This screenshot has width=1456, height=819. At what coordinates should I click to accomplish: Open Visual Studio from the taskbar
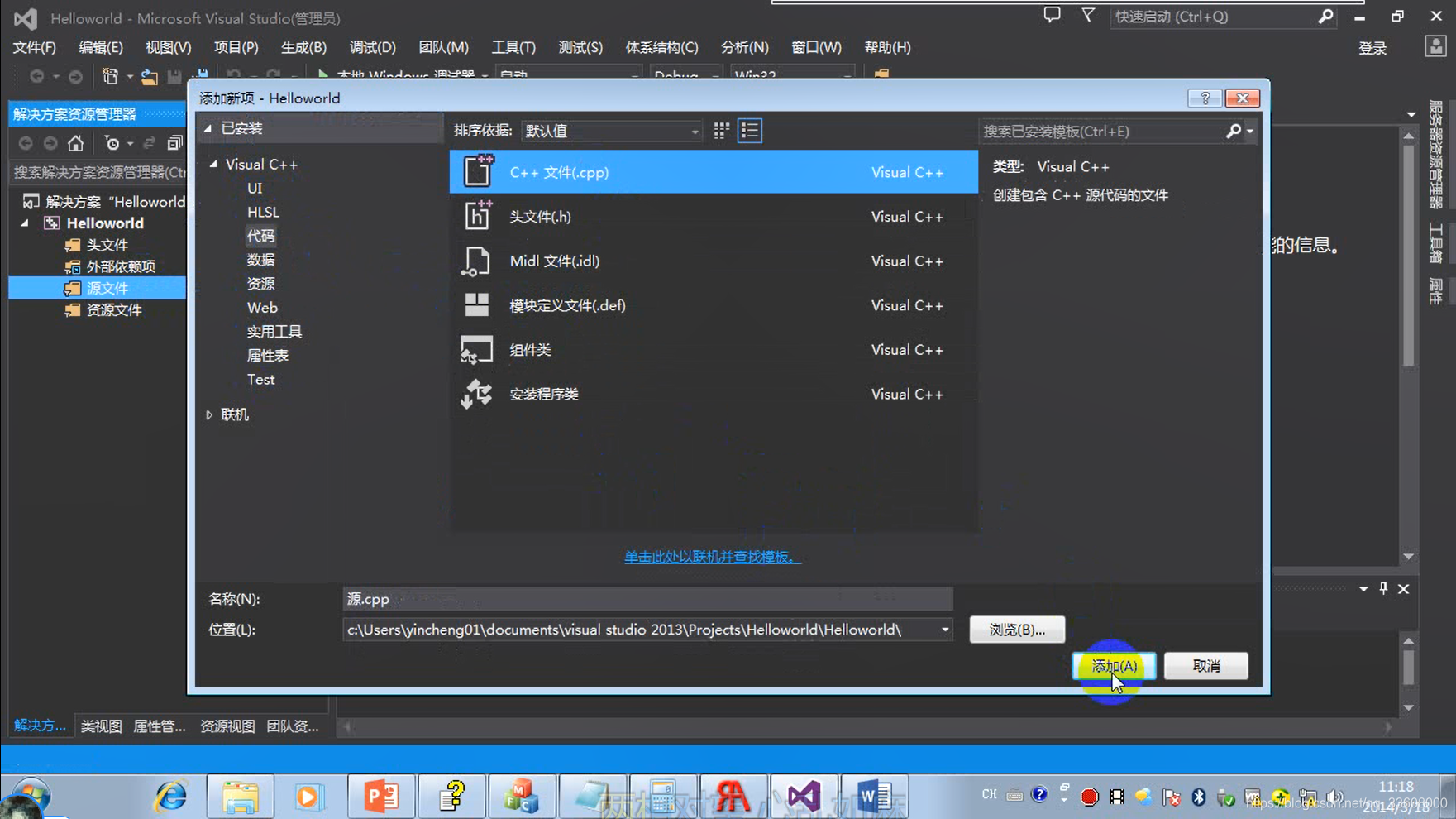pyautogui.click(x=804, y=797)
